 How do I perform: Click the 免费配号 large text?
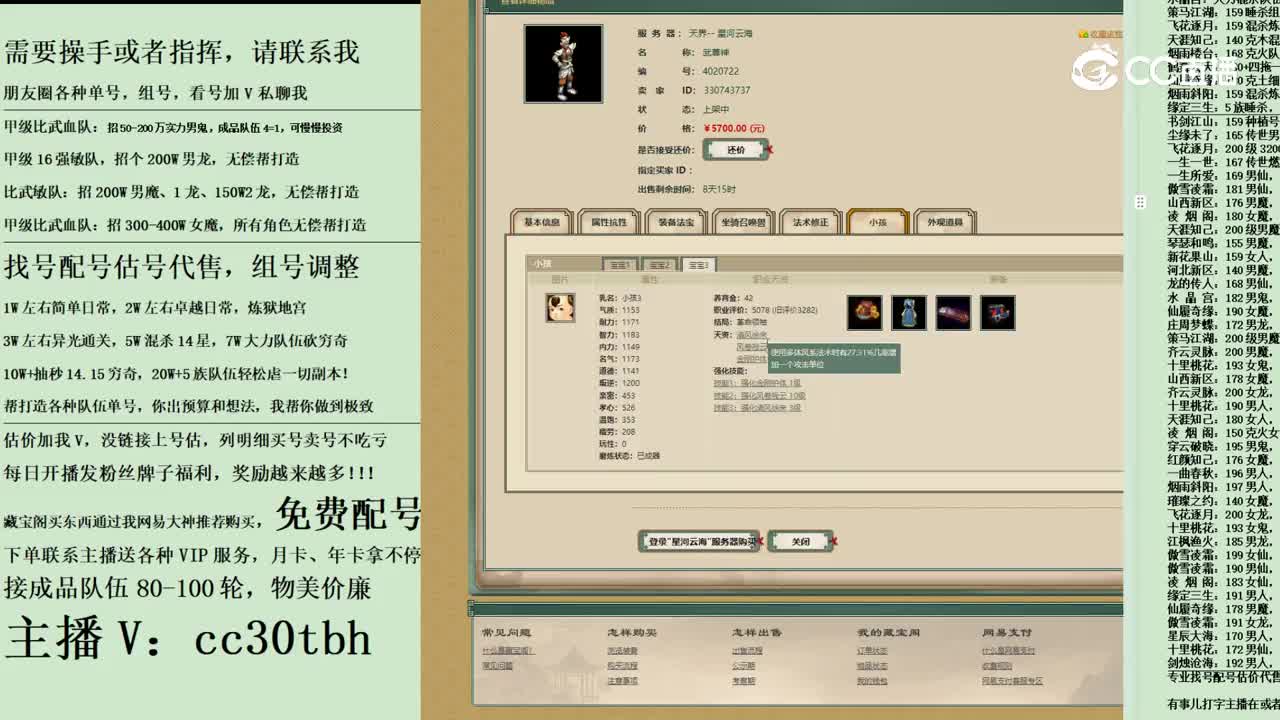click(348, 514)
